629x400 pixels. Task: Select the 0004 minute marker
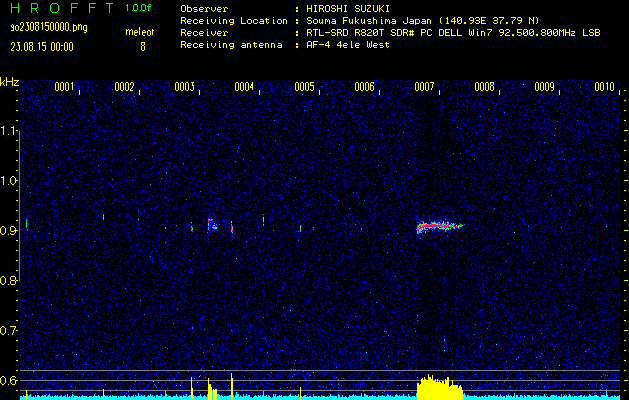coord(244,87)
